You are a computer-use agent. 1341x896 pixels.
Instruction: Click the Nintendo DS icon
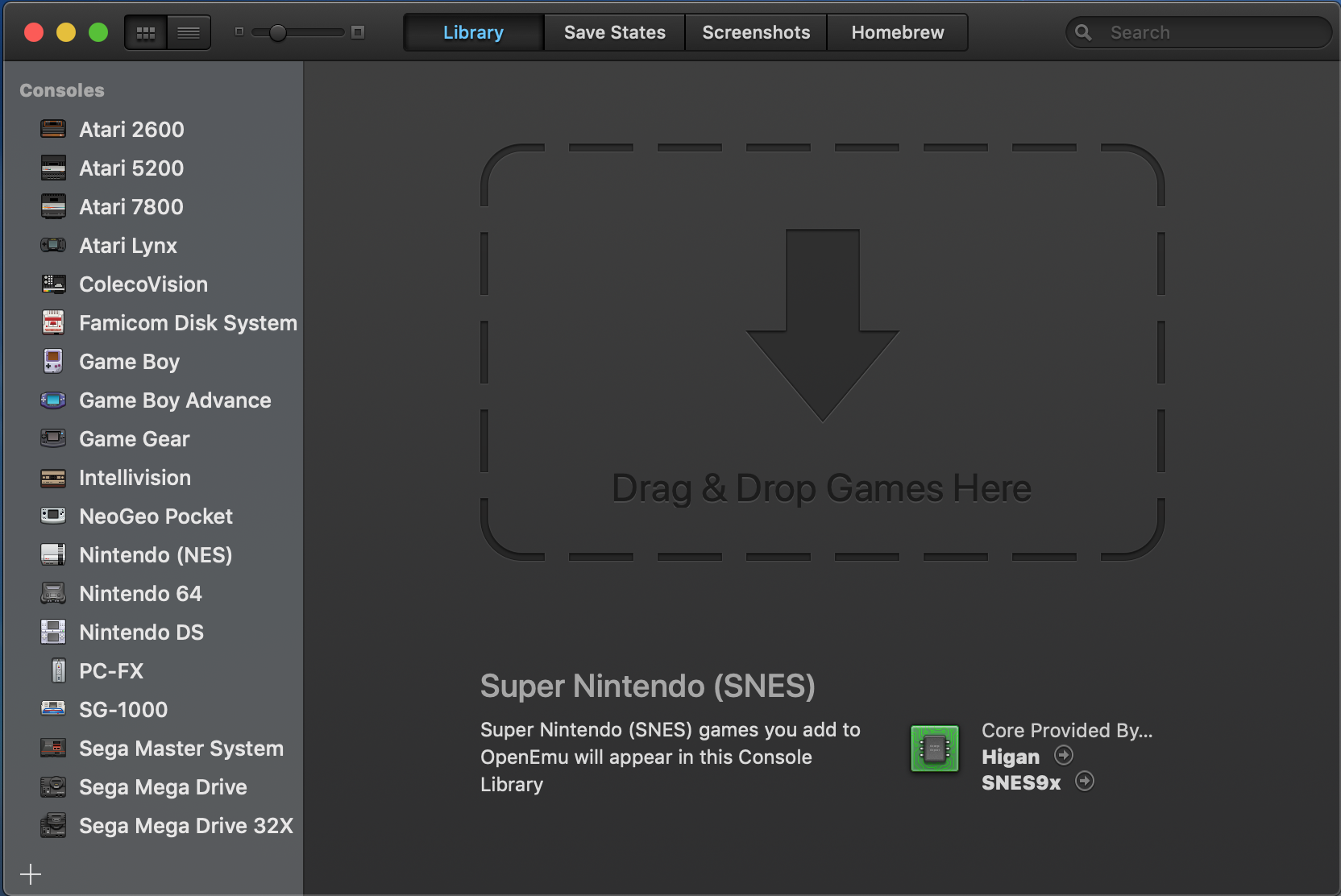(53, 632)
